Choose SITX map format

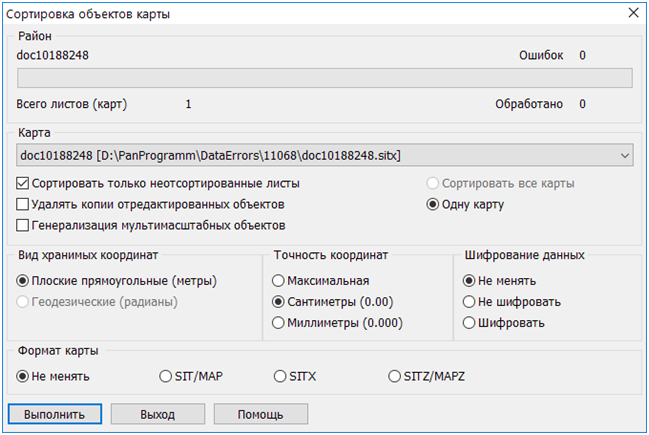pyautogui.click(x=280, y=377)
